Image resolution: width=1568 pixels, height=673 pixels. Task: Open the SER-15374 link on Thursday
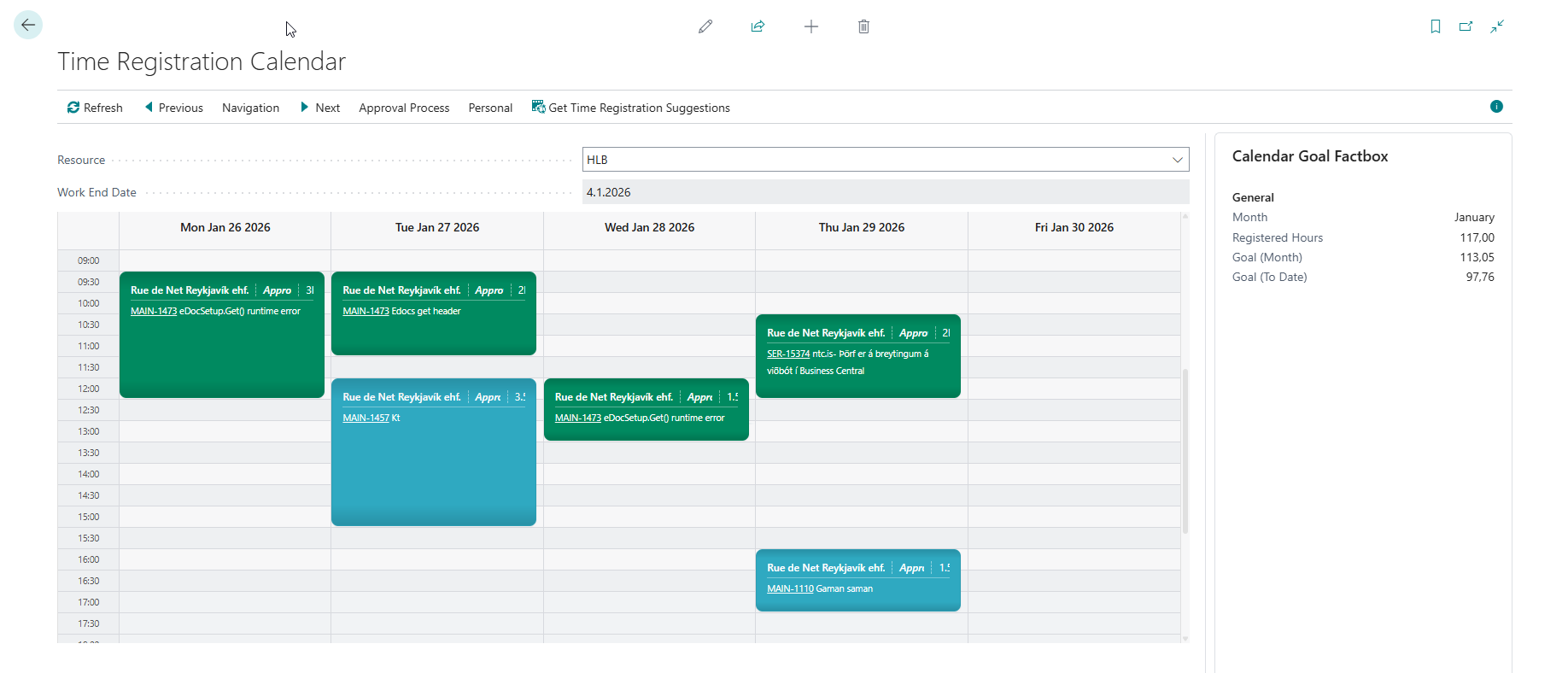pyautogui.click(x=787, y=354)
